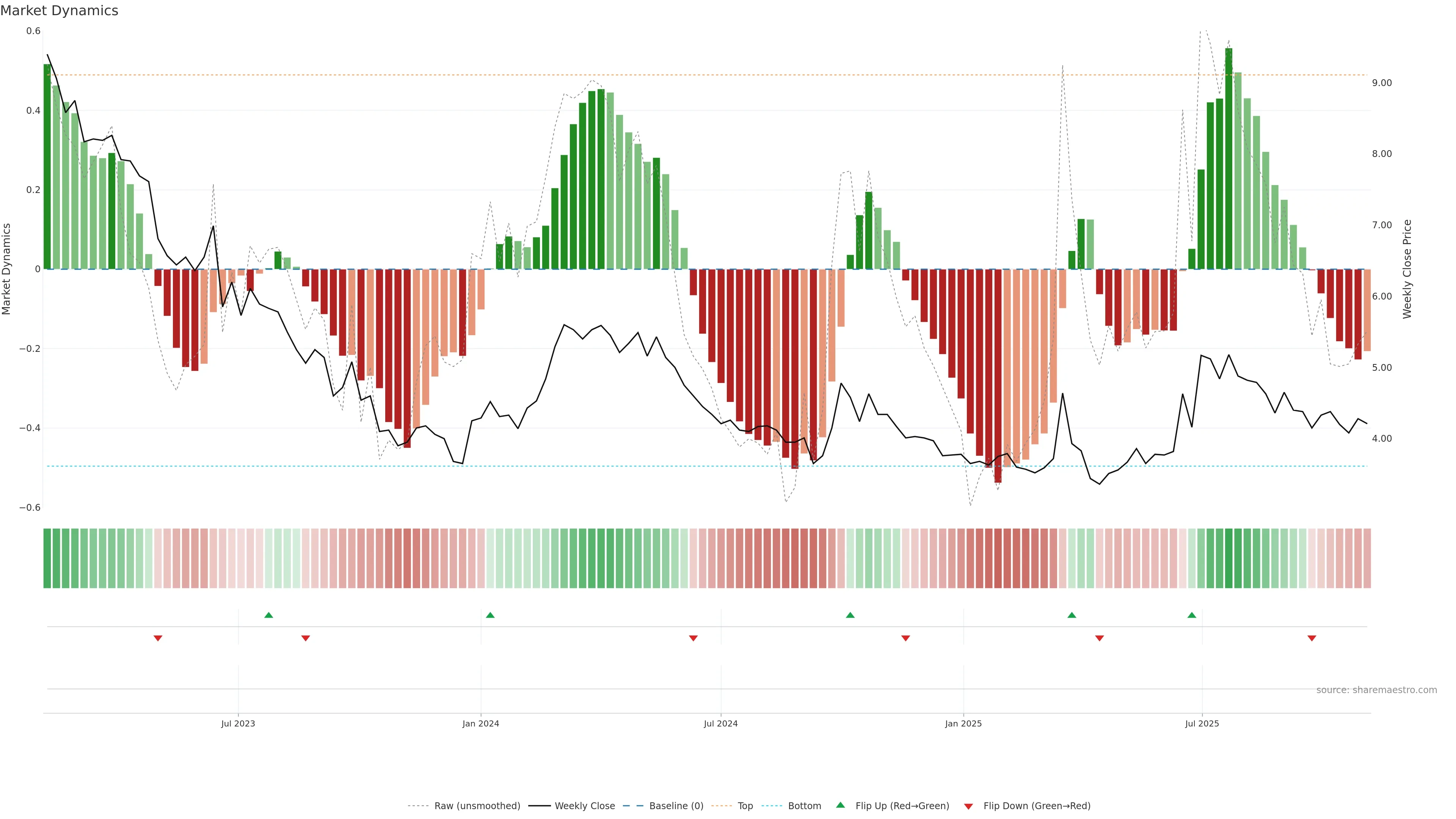The image size is (1456, 819).
Task: Click the Jan 2025 x-axis label
Action: [963, 723]
